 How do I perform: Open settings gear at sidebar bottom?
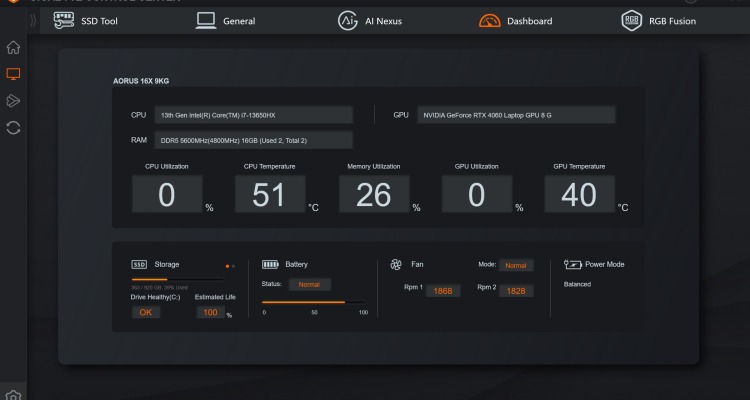13,395
